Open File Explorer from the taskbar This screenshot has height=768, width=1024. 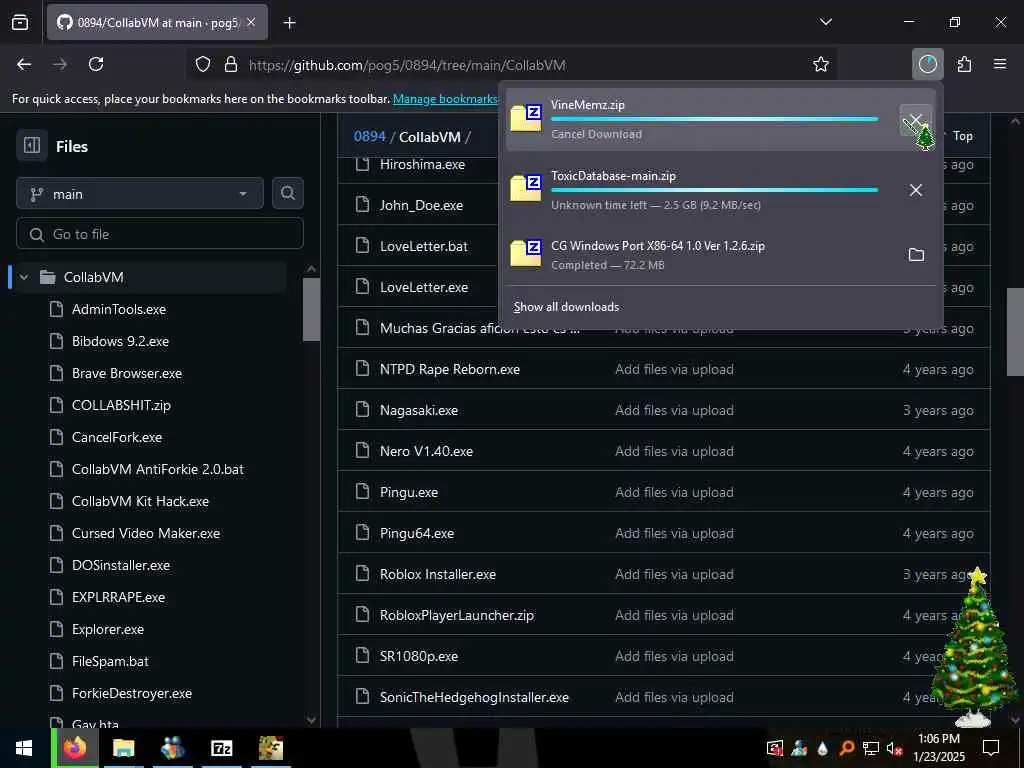coord(123,748)
